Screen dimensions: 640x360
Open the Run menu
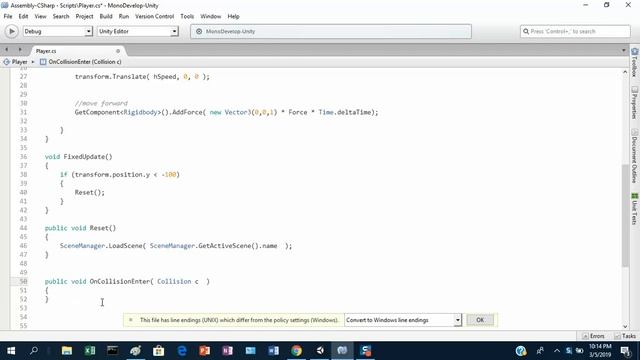tap(124, 16)
